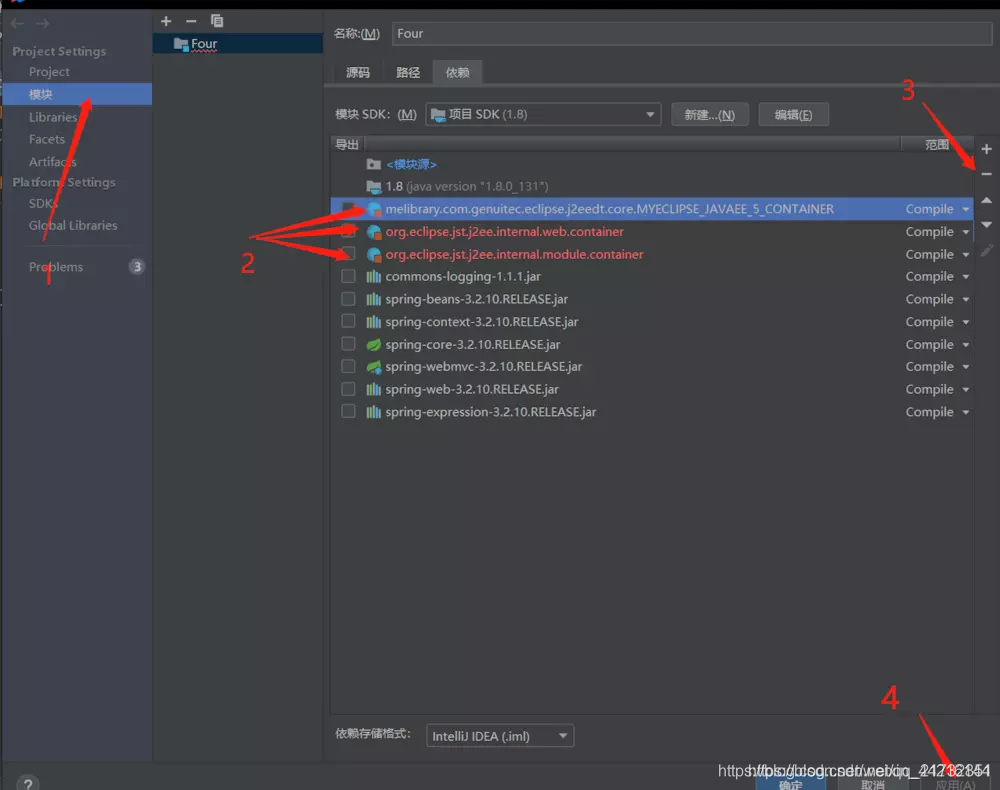
Task: Open dependency storage format dropdown
Action: pos(500,736)
